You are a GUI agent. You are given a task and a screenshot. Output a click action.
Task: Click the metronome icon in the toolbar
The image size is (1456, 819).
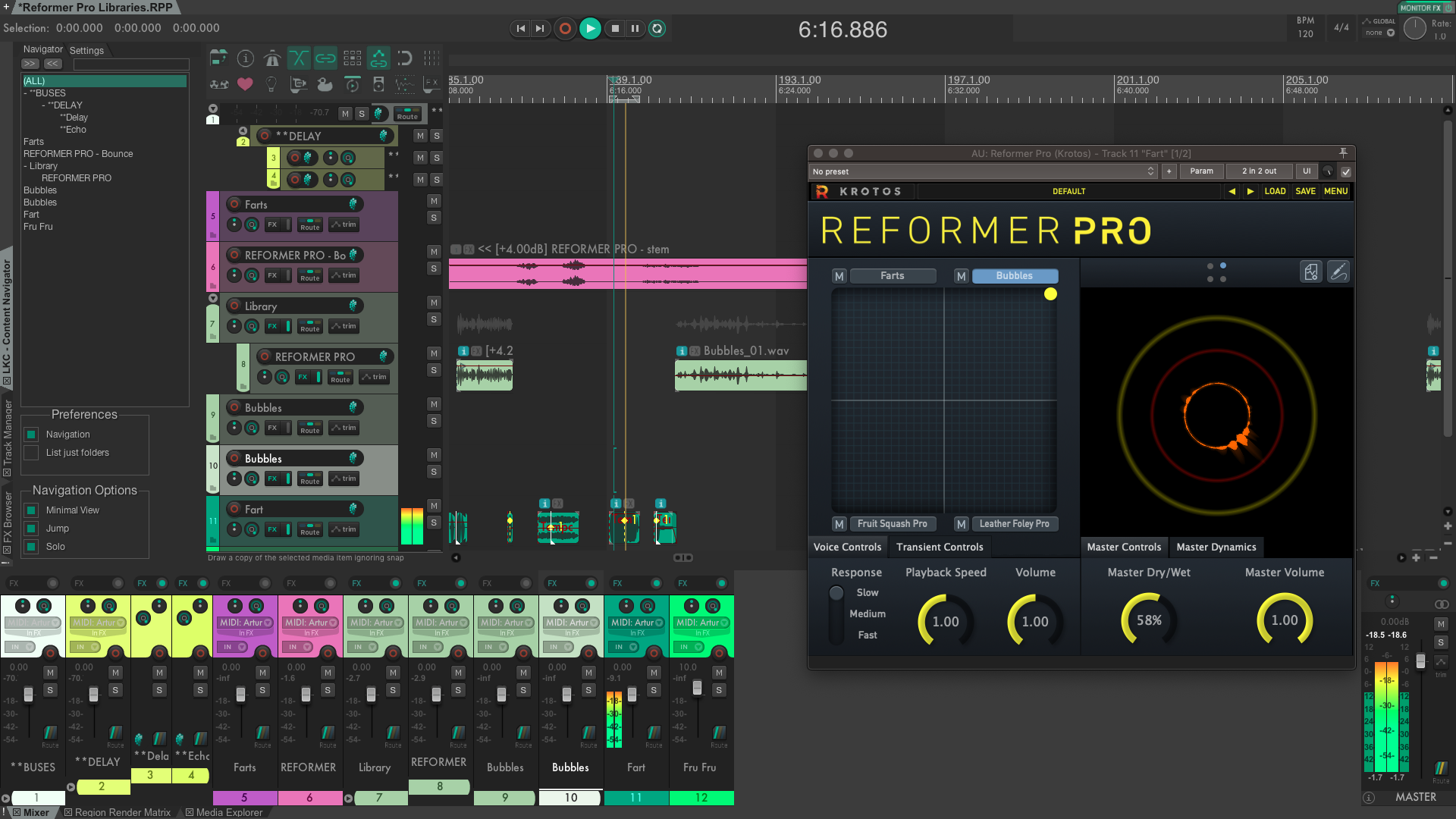click(x=272, y=58)
